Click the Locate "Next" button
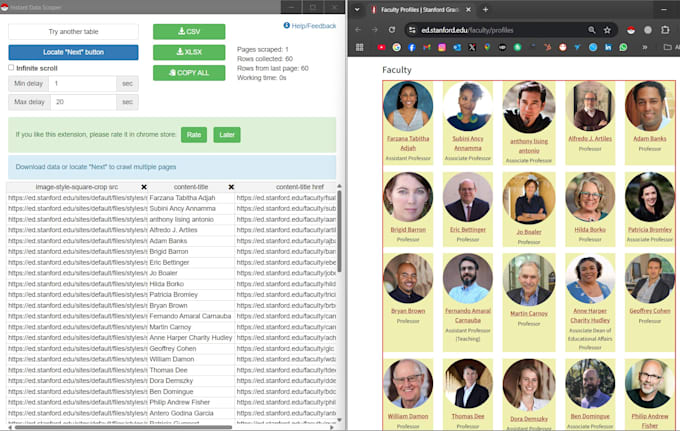The width and height of the screenshot is (680, 431). pos(73,52)
